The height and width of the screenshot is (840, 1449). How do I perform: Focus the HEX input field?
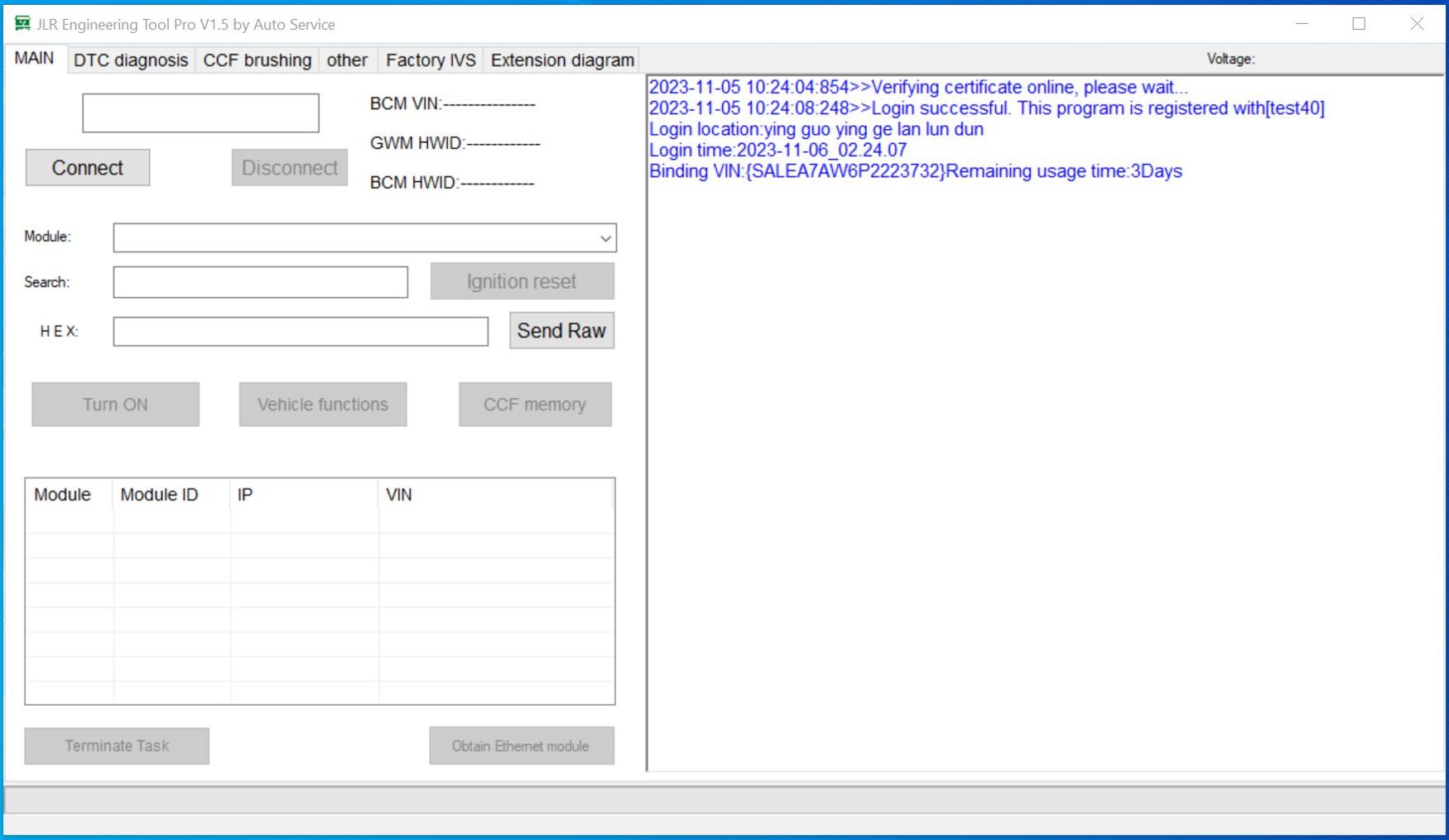pyautogui.click(x=301, y=332)
